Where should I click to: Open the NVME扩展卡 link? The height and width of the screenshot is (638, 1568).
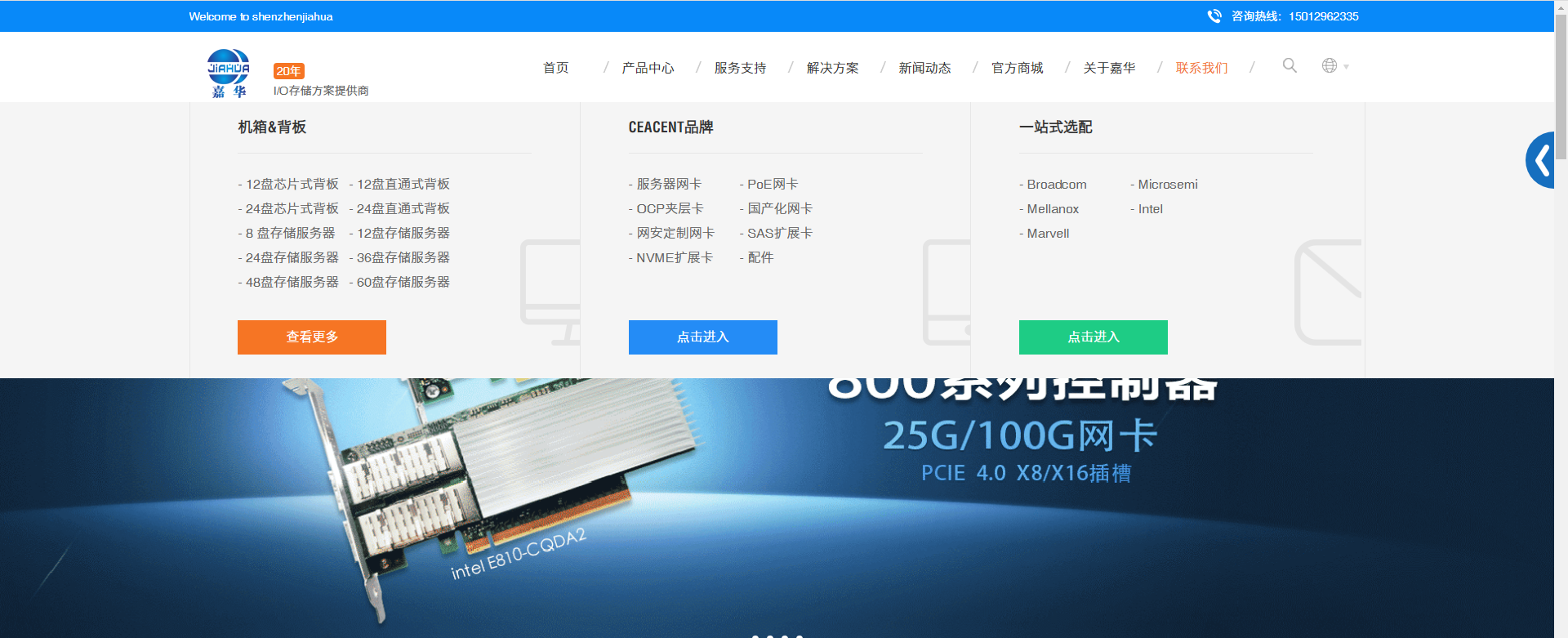[x=674, y=257]
